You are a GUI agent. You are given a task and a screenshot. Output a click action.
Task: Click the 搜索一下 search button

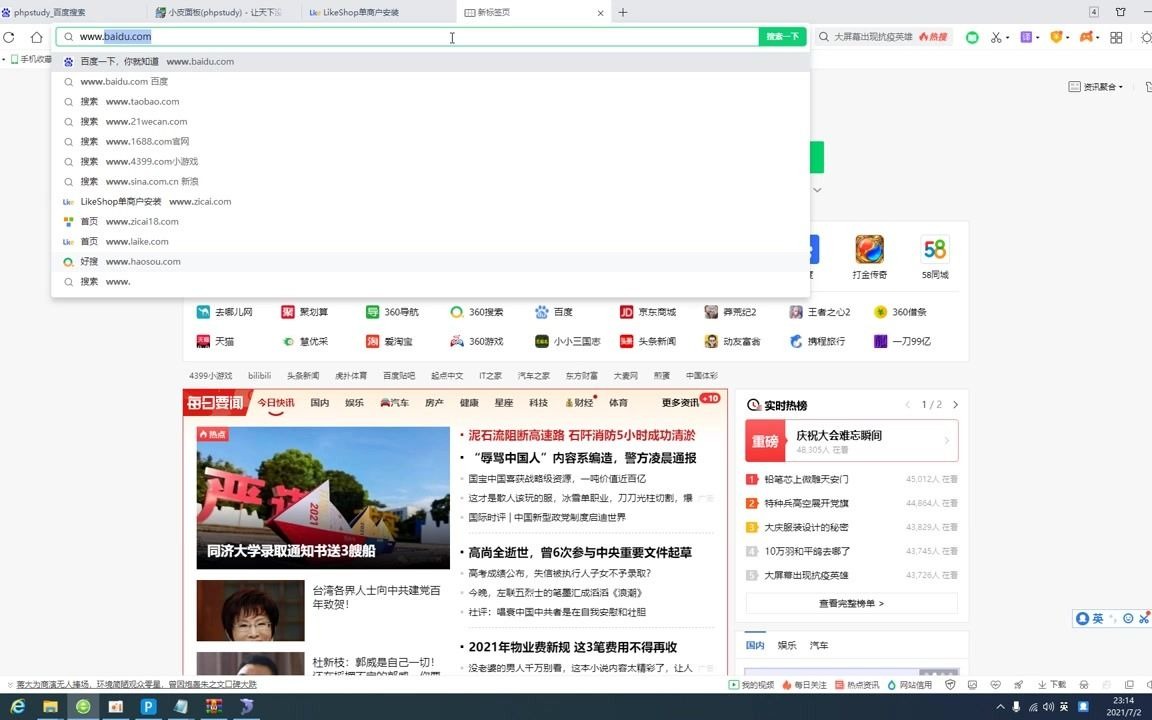(782, 35)
